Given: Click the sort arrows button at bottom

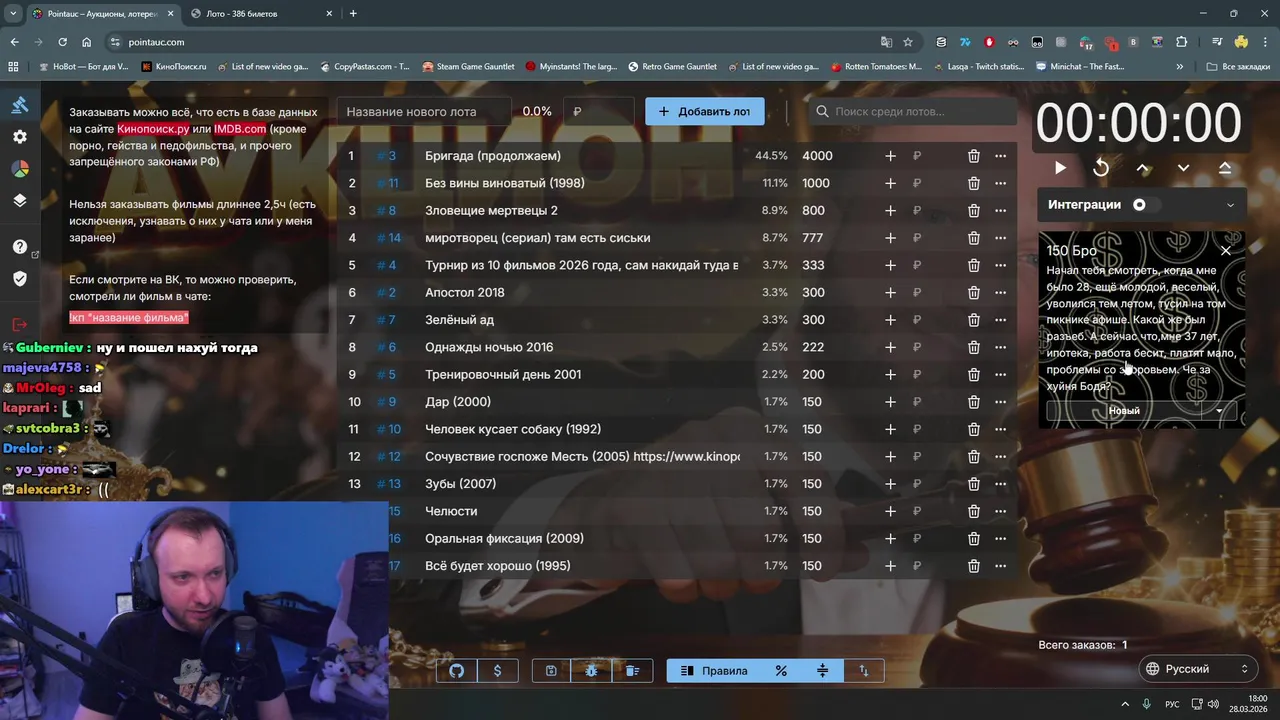Looking at the screenshot, I should coord(864,671).
